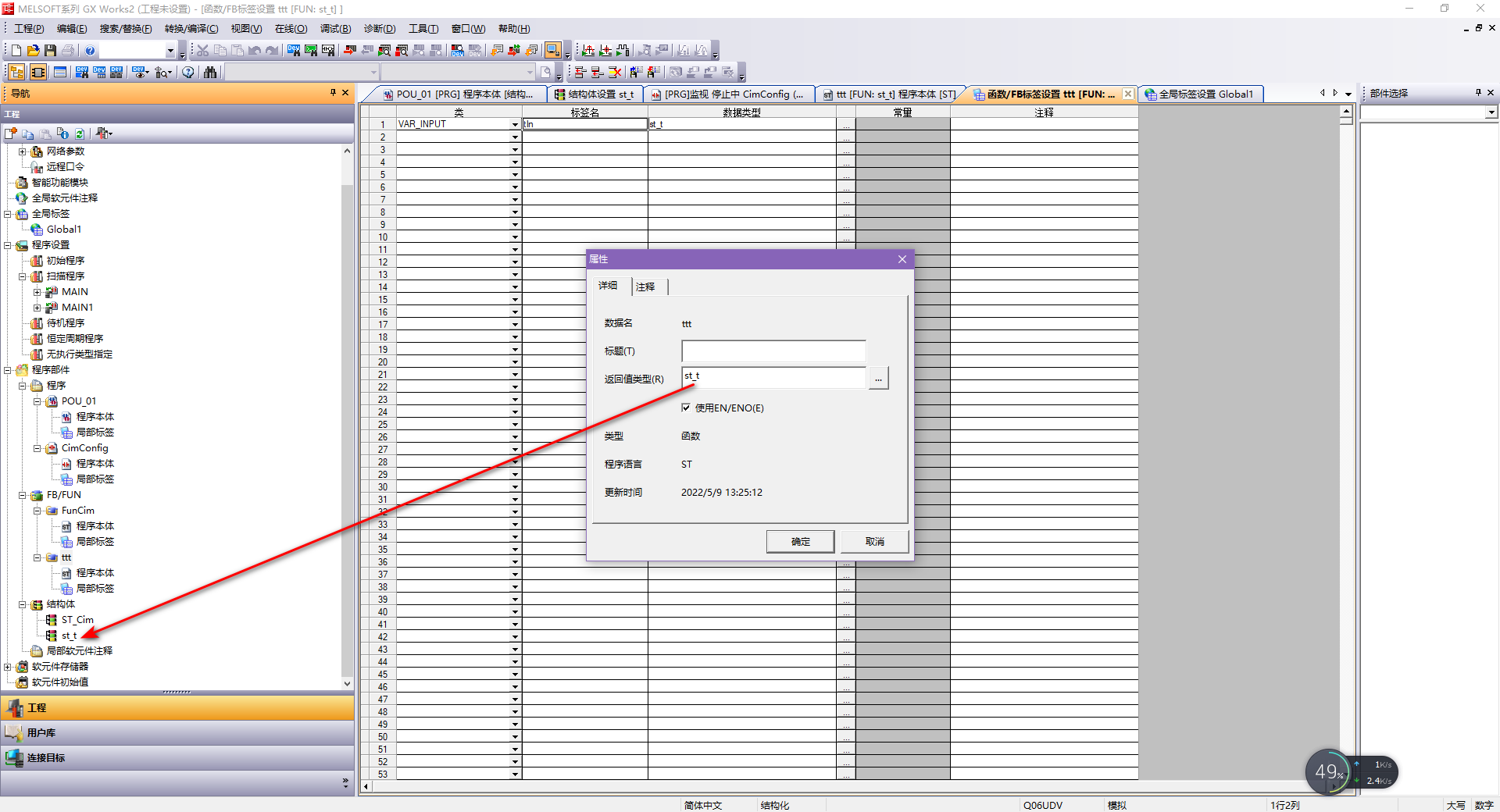Screen dimensions: 1500x812
Task: Click the 标题(T) input field
Action: [773, 351]
